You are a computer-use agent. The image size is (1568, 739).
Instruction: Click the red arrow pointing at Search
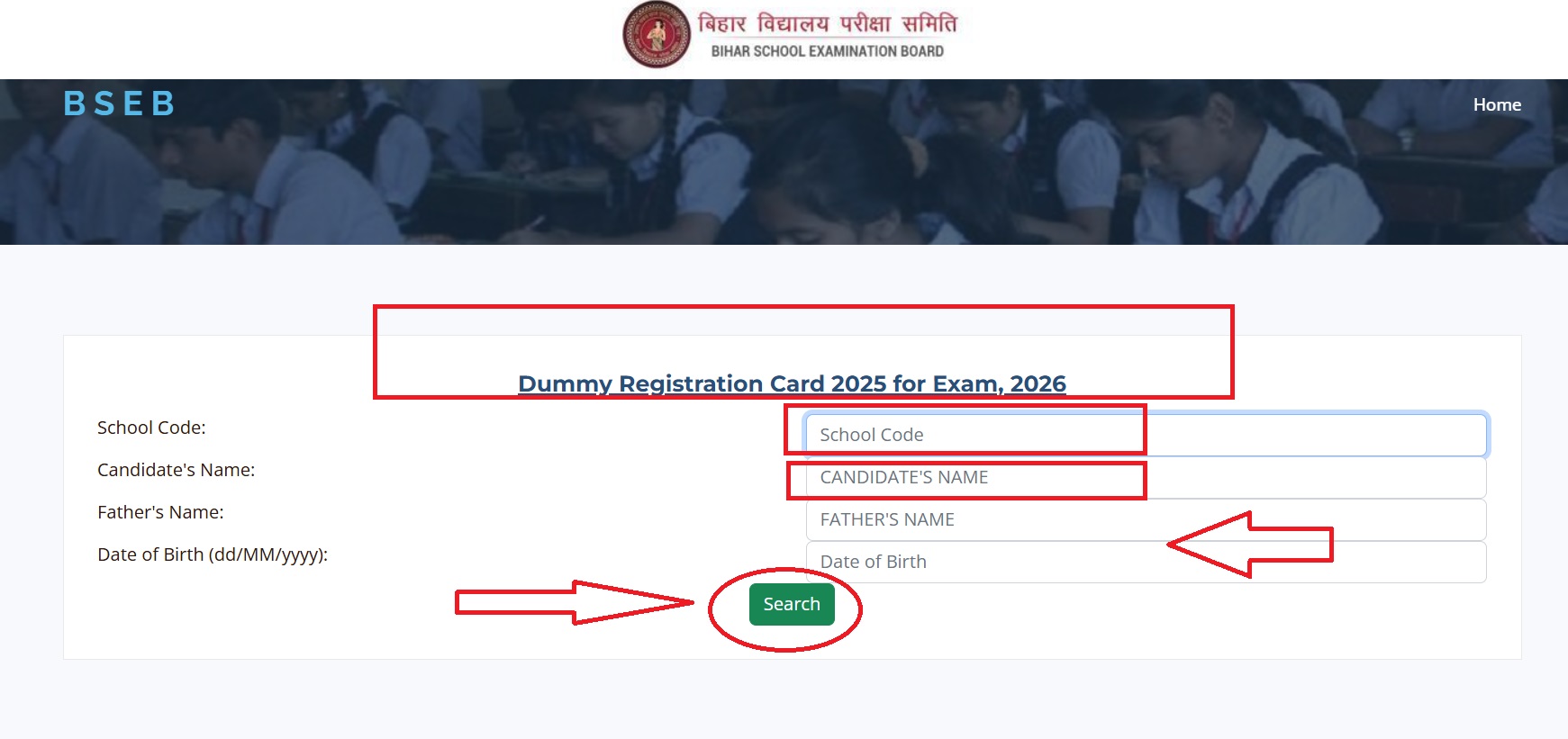[x=574, y=602]
